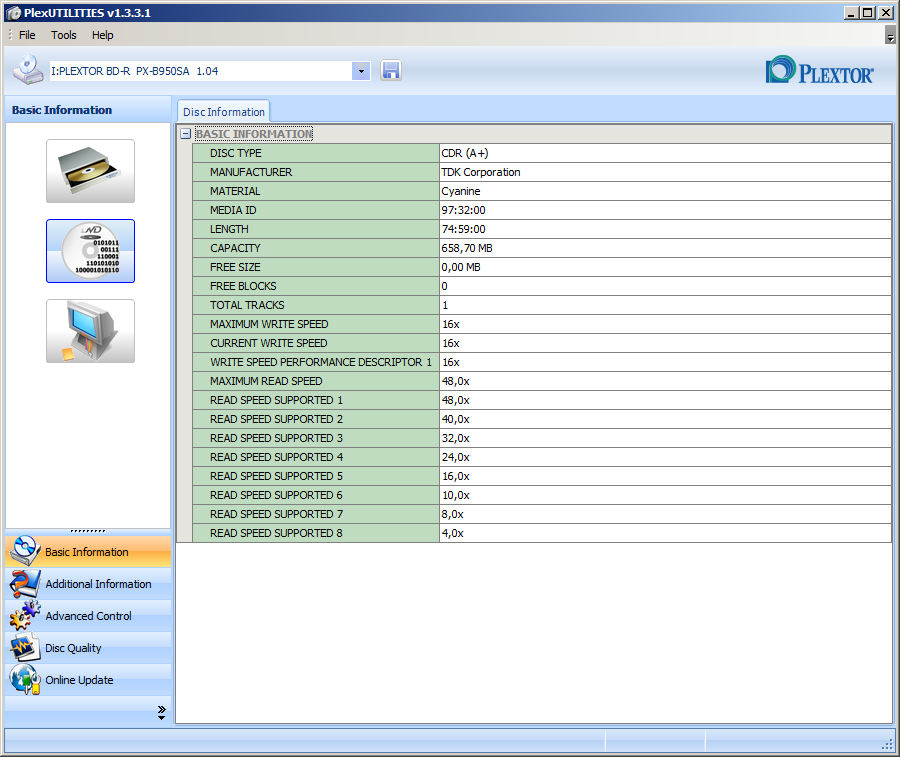Open the Additional Information section

tap(88, 584)
